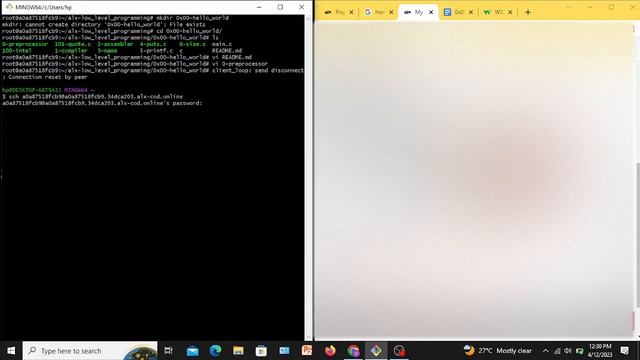Close the active 'My' browser tab
The width and height of the screenshot is (640, 360).
[431, 12]
